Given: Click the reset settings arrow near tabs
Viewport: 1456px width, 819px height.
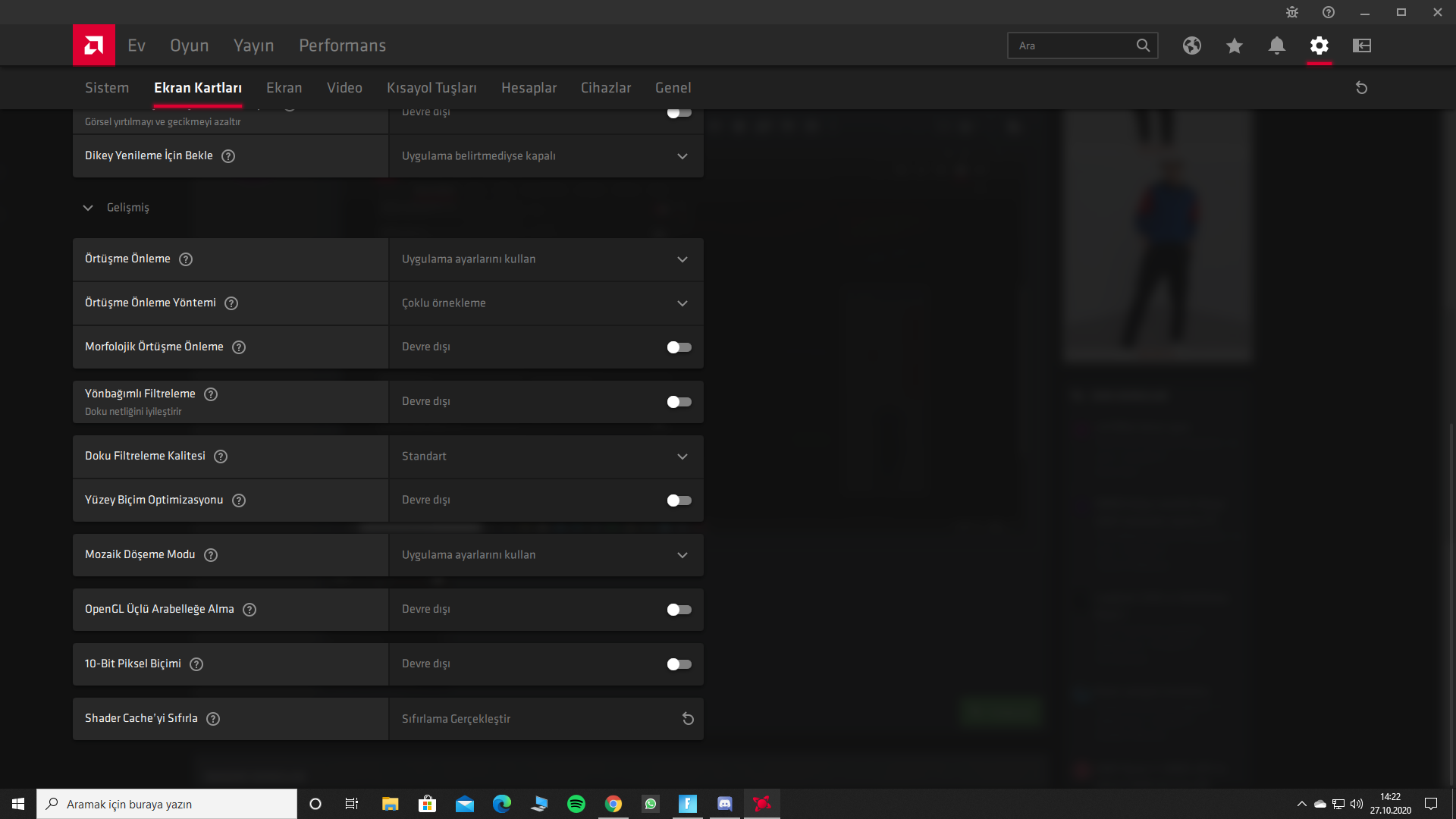Looking at the screenshot, I should tap(1361, 88).
